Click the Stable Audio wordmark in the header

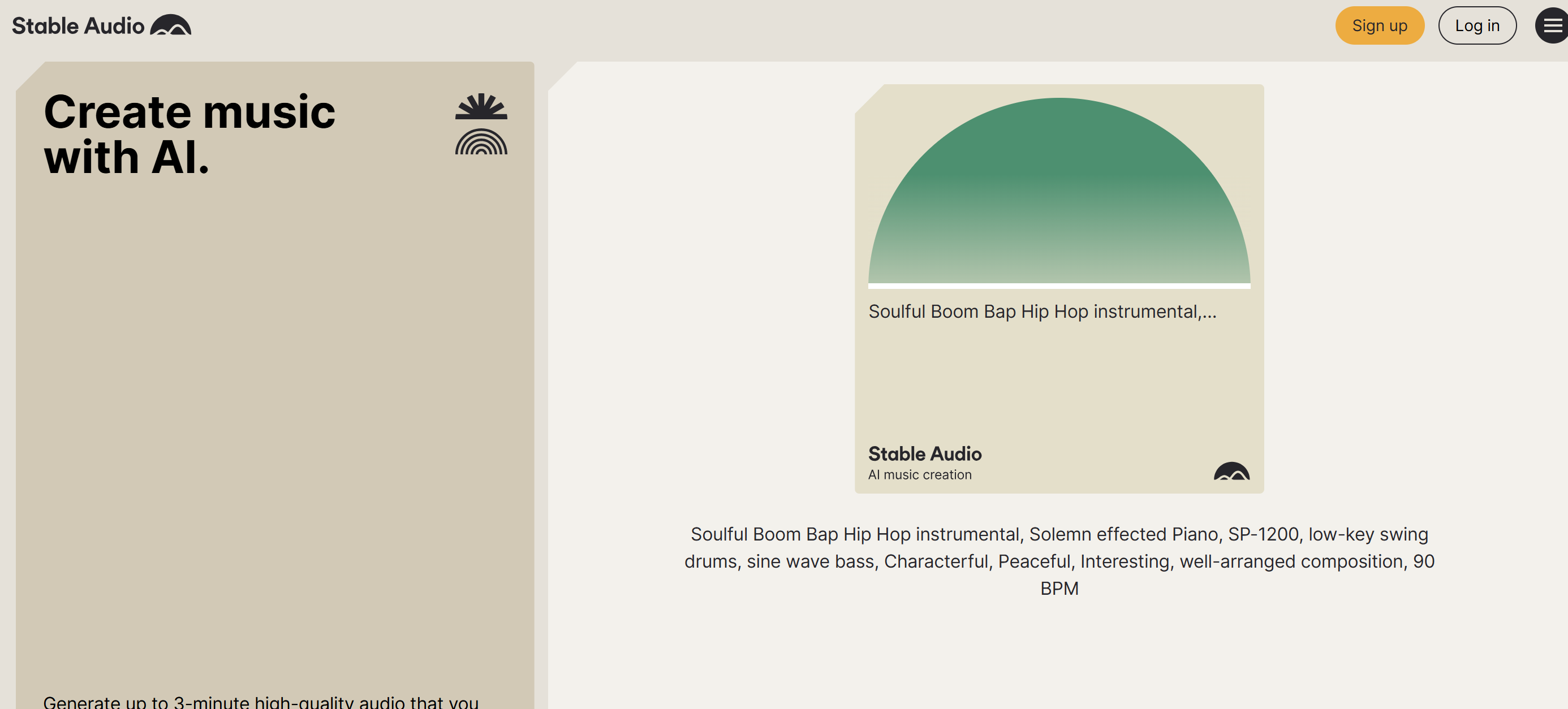coord(78,25)
